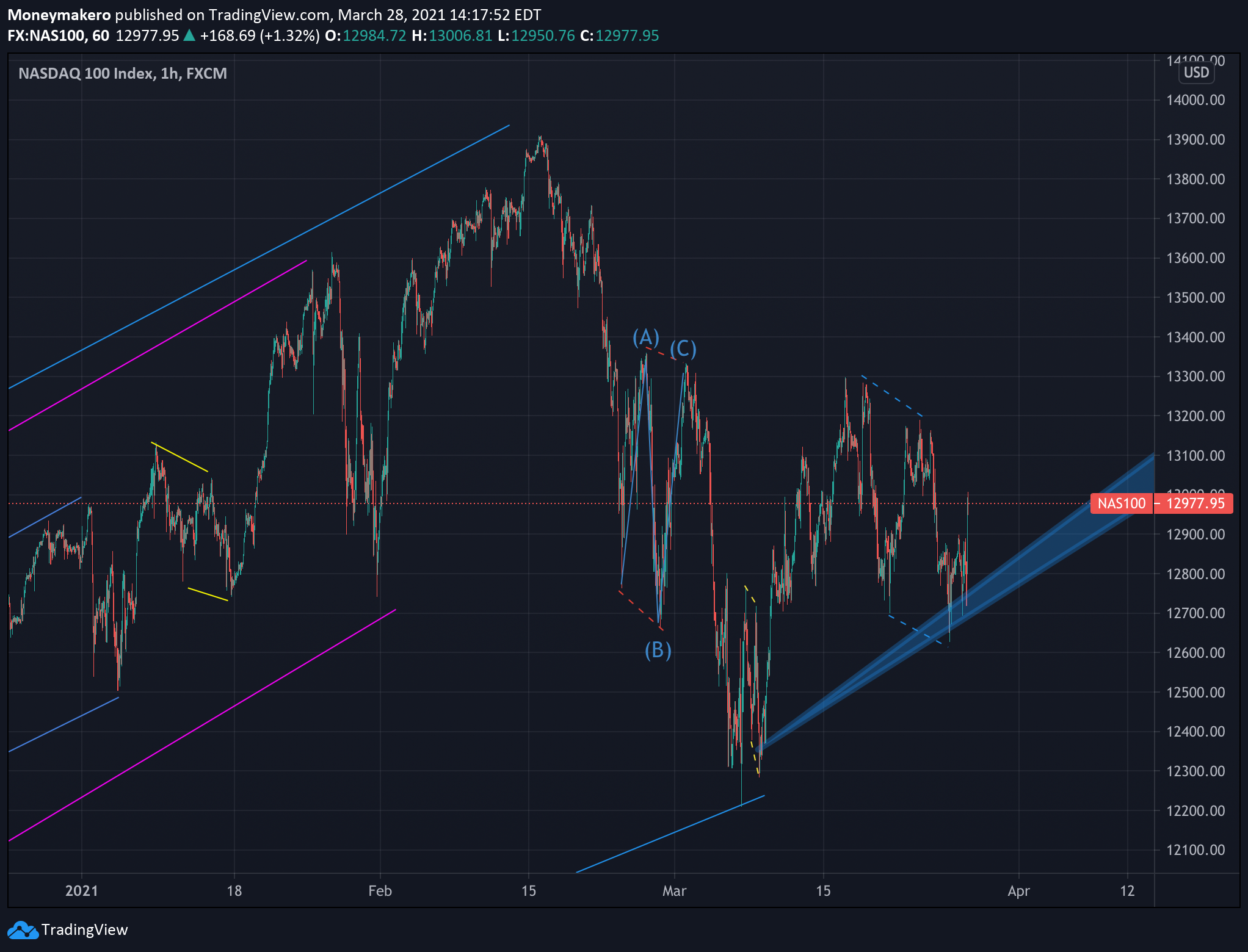The height and width of the screenshot is (952, 1248).
Task: Click the 18 date axis label
Action: click(x=234, y=891)
